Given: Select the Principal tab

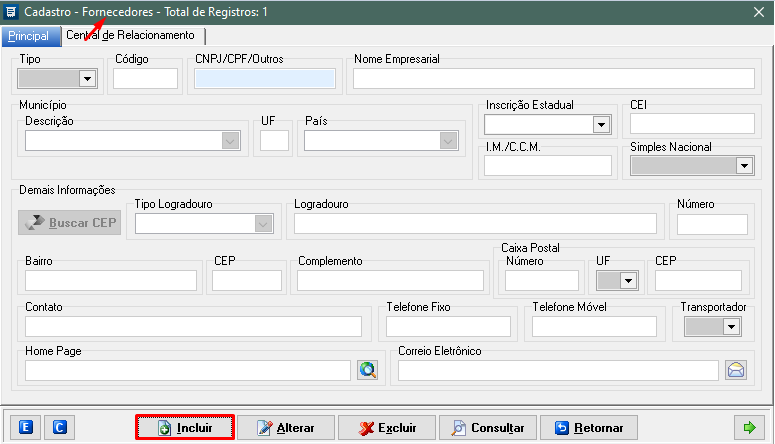Looking at the screenshot, I should pyautogui.click(x=28, y=36).
